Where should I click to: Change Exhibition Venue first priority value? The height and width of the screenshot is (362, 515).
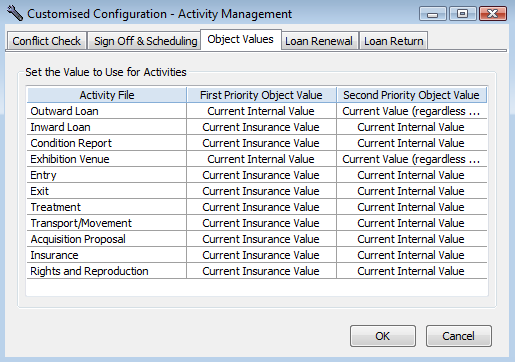261,159
